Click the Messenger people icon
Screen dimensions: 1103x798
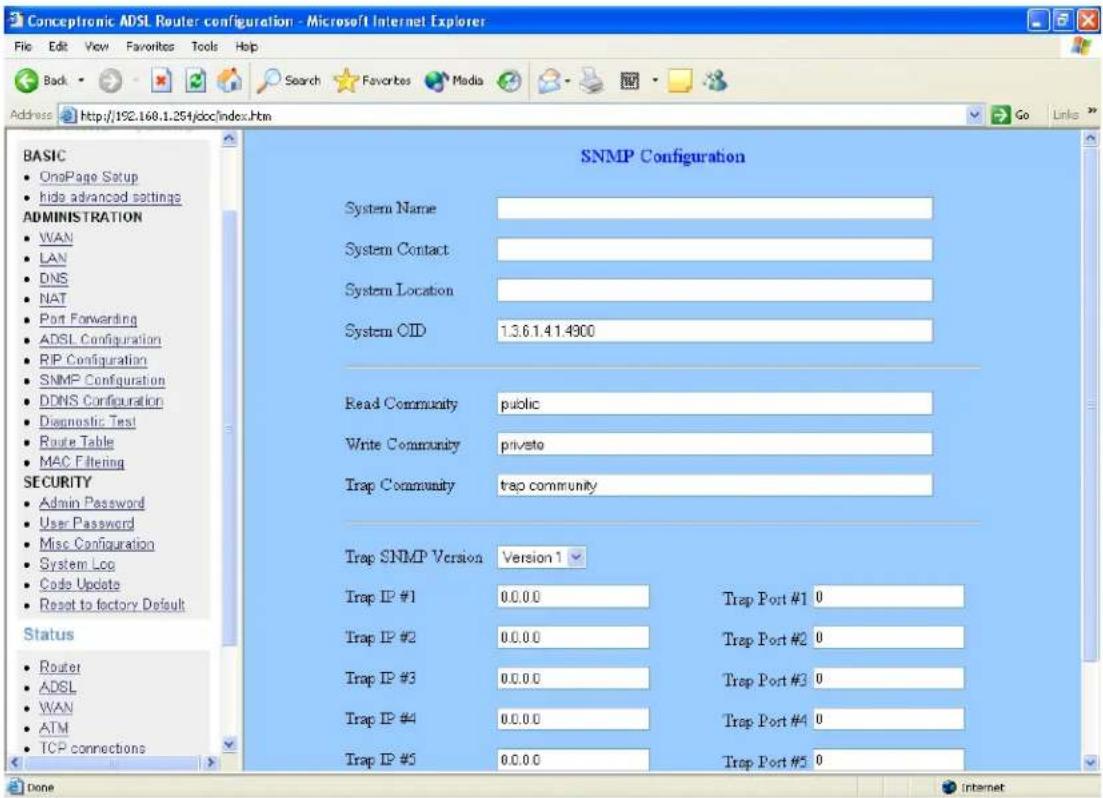click(716, 81)
